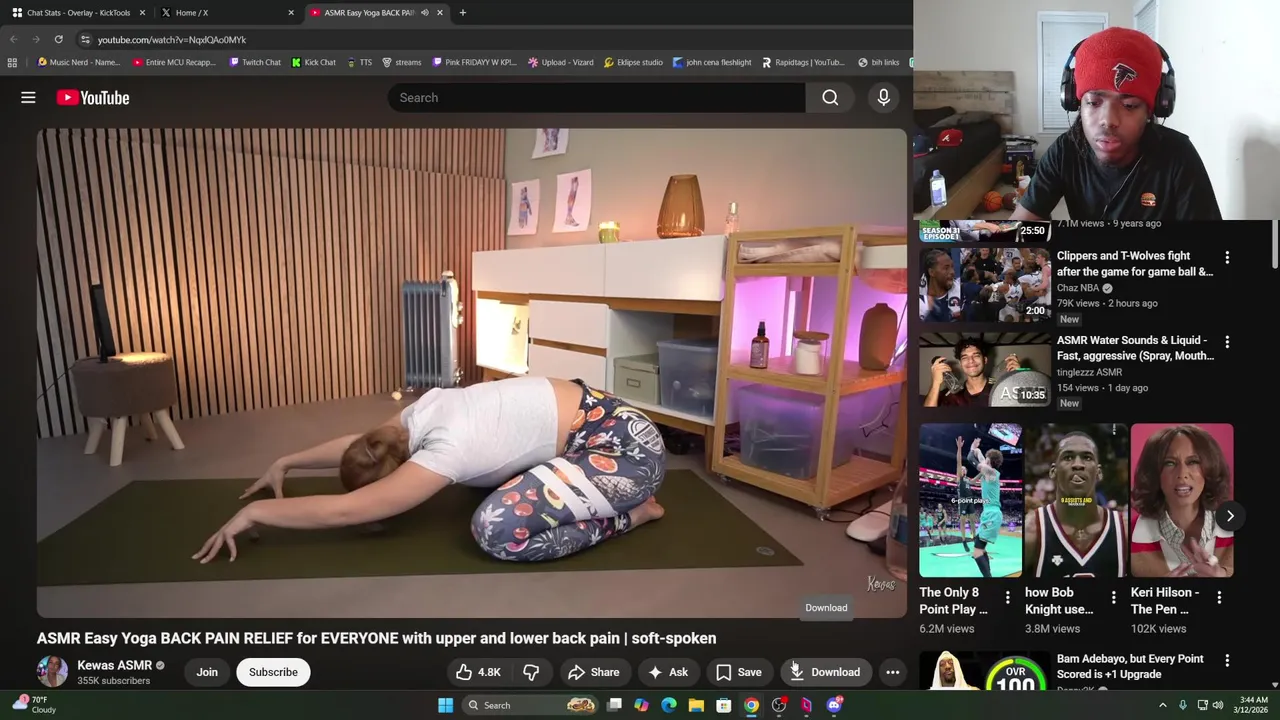Viewport: 1280px width, 720px height.
Task: Start voice search with microphone icon
Action: (883, 97)
